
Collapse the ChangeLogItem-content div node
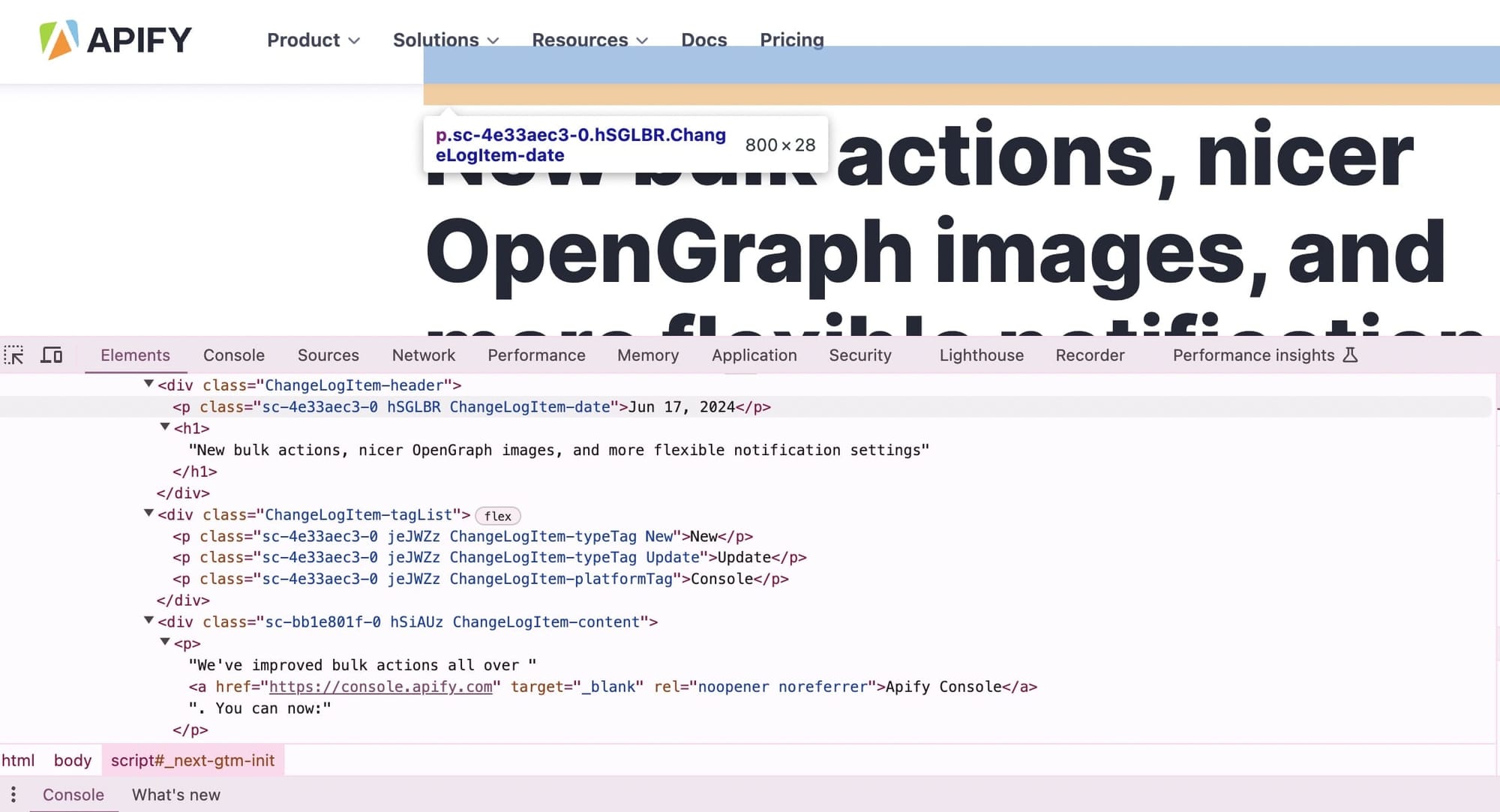point(148,622)
